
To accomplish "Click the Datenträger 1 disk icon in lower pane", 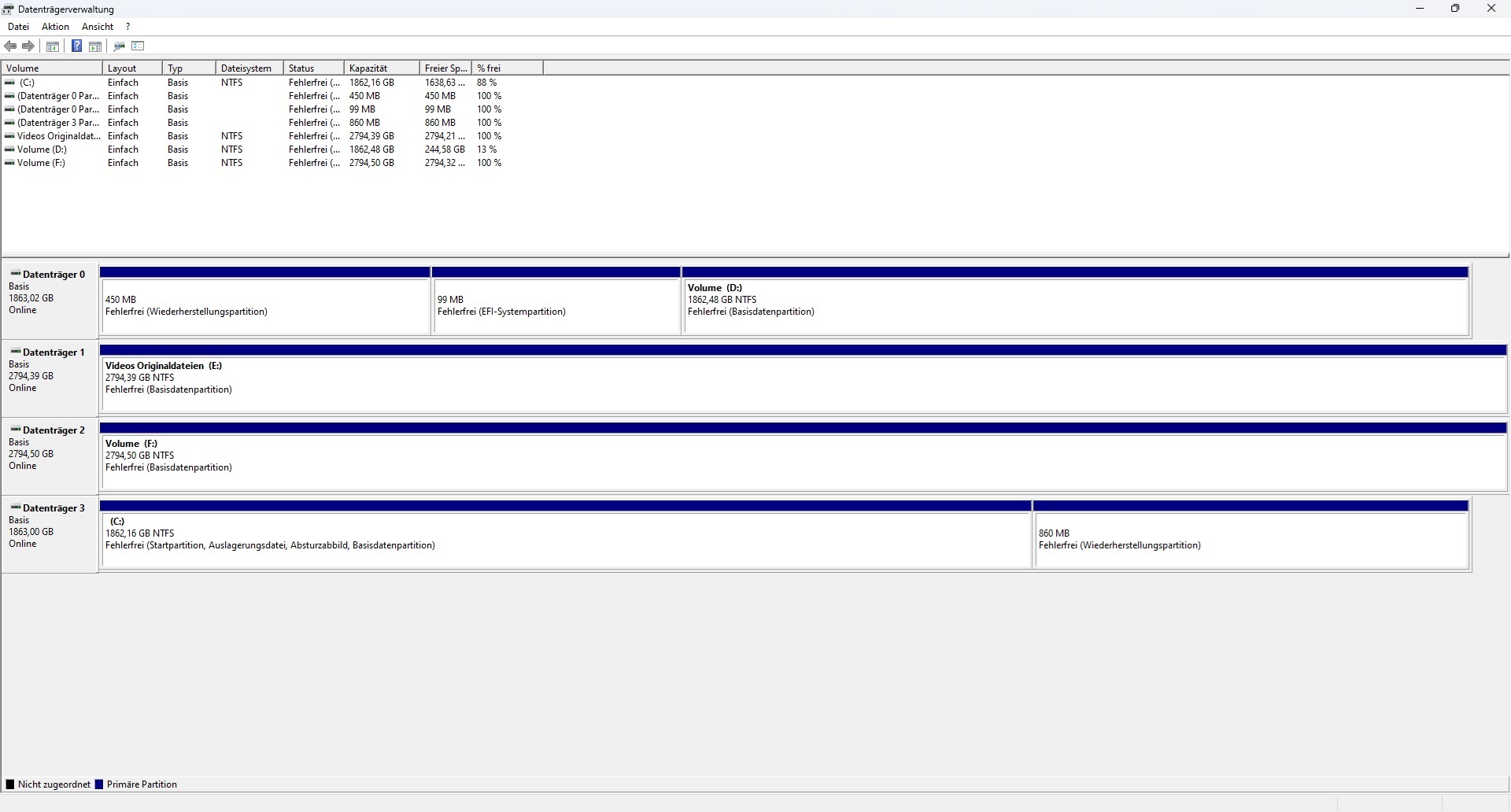I will click(16, 352).
